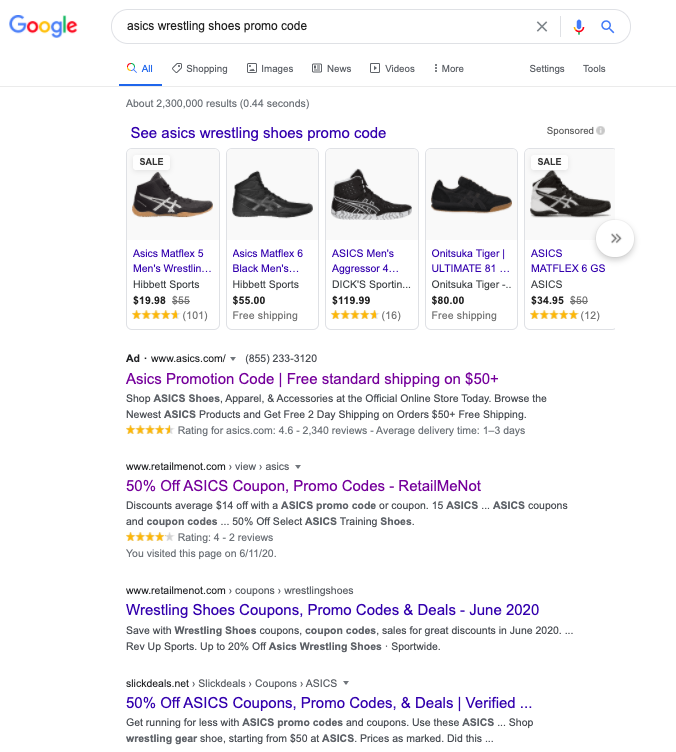This screenshot has height=752, width=676.
Task: Clear the search box text
Action: 542,27
